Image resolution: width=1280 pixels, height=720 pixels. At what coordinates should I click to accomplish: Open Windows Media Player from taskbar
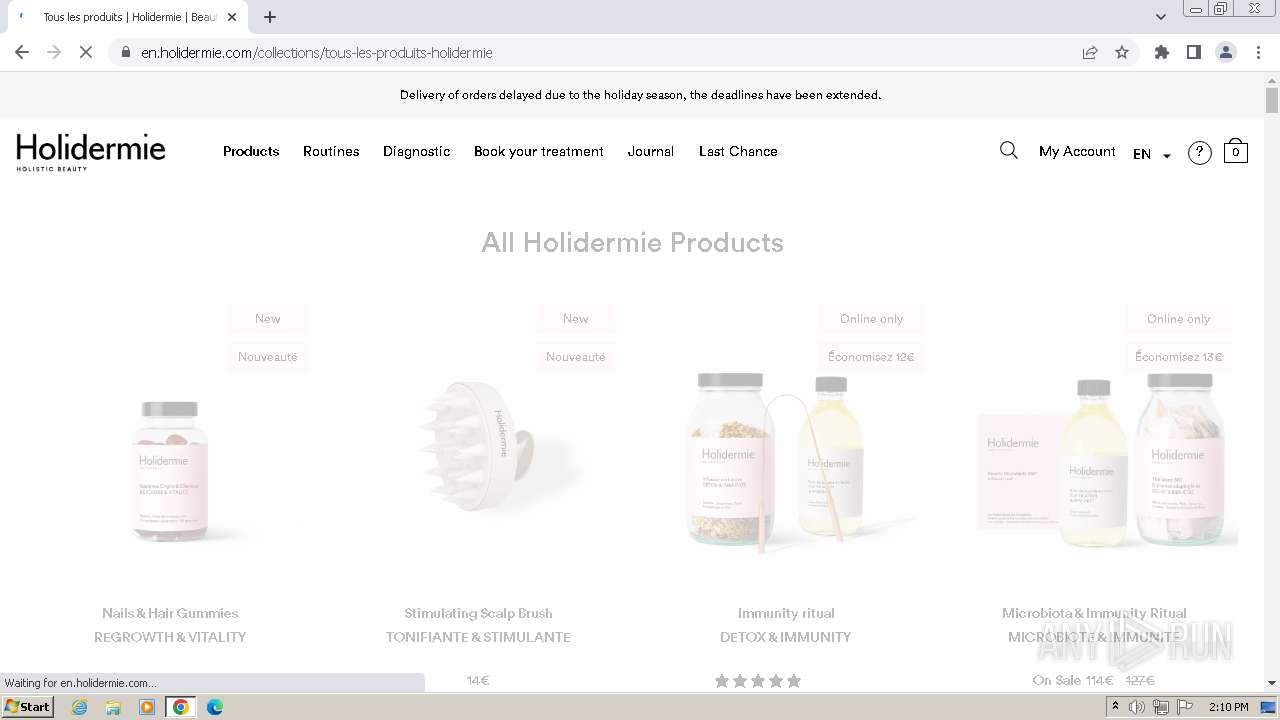[x=147, y=707]
